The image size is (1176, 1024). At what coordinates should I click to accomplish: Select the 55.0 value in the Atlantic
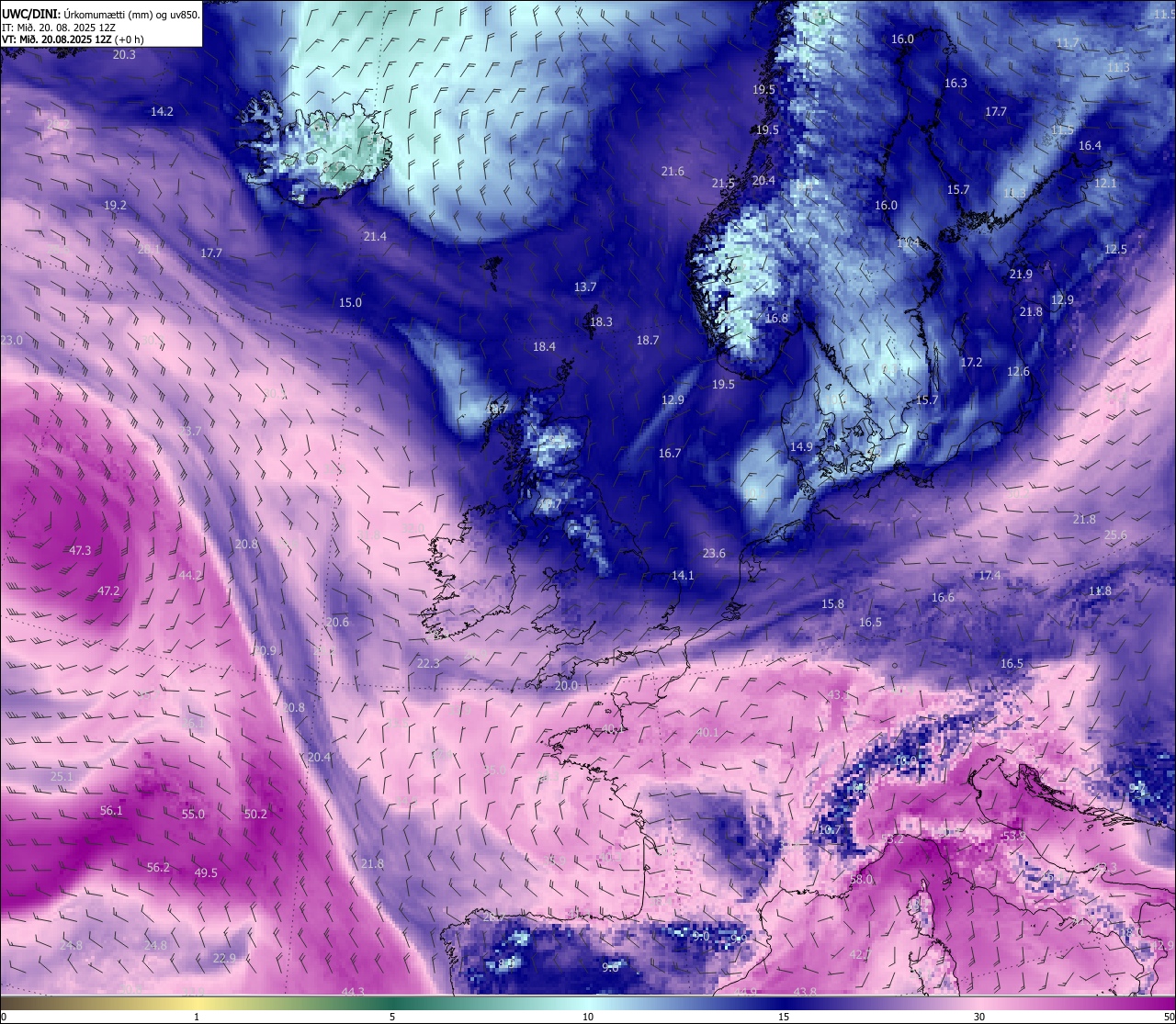pos(193,815)
